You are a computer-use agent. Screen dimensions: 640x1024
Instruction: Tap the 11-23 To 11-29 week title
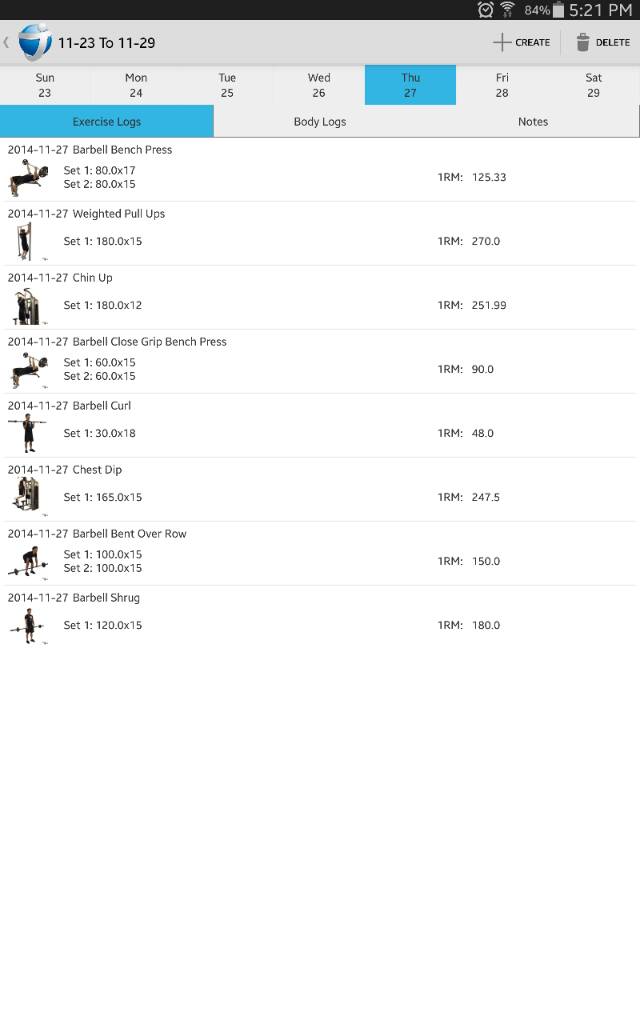(107, 43)
